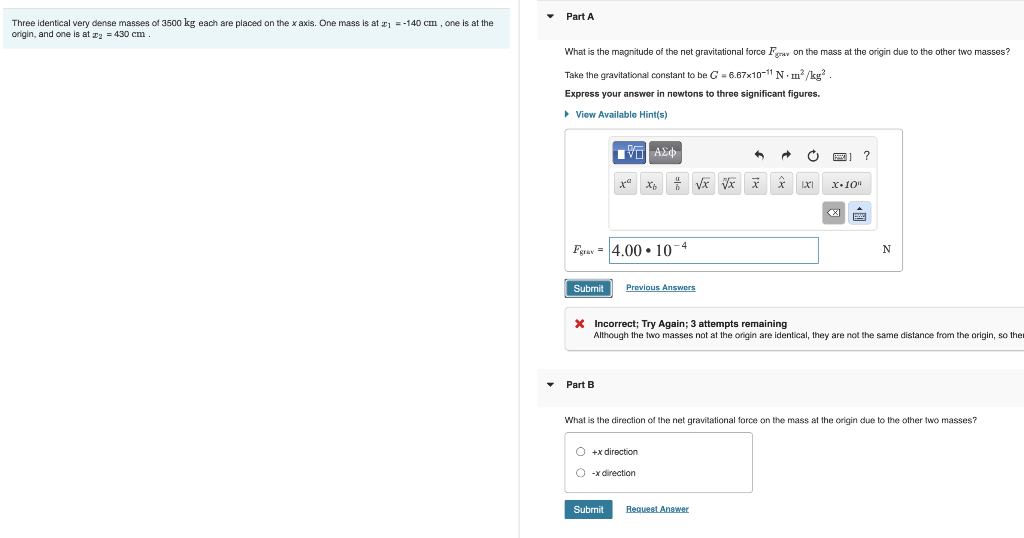
Task: Insert a square root template
Action: pos(703,184)
